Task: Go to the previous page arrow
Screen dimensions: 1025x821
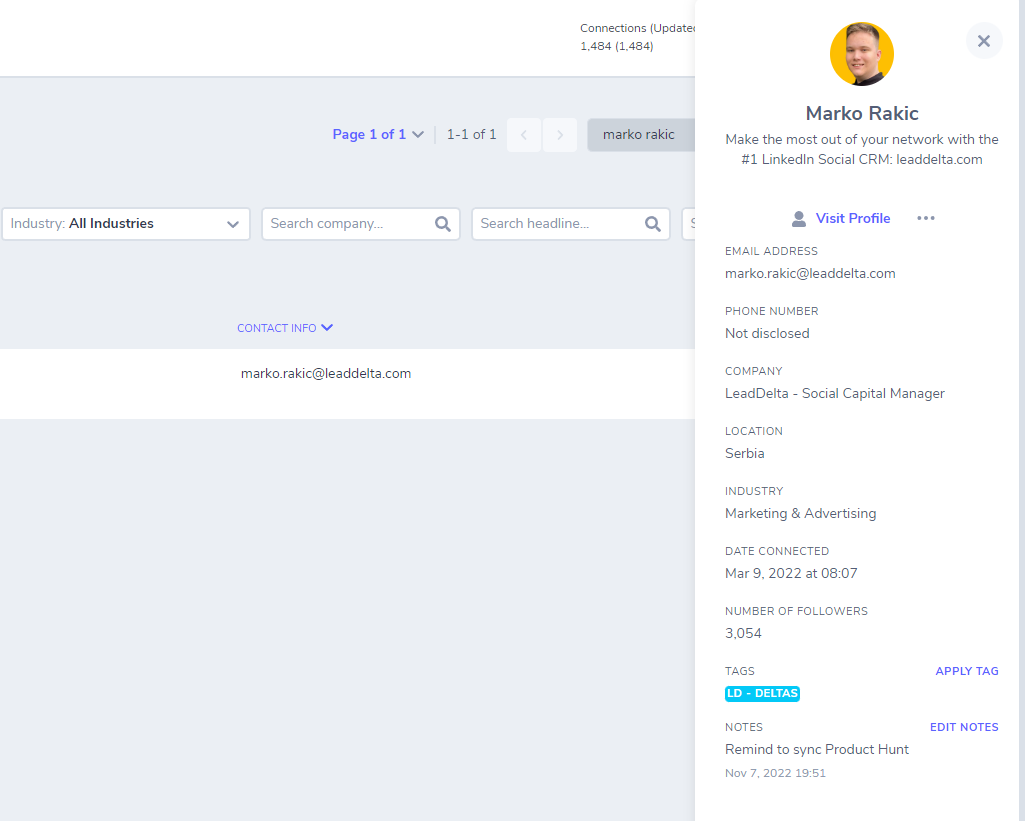Action: click(x=524, y=135)
